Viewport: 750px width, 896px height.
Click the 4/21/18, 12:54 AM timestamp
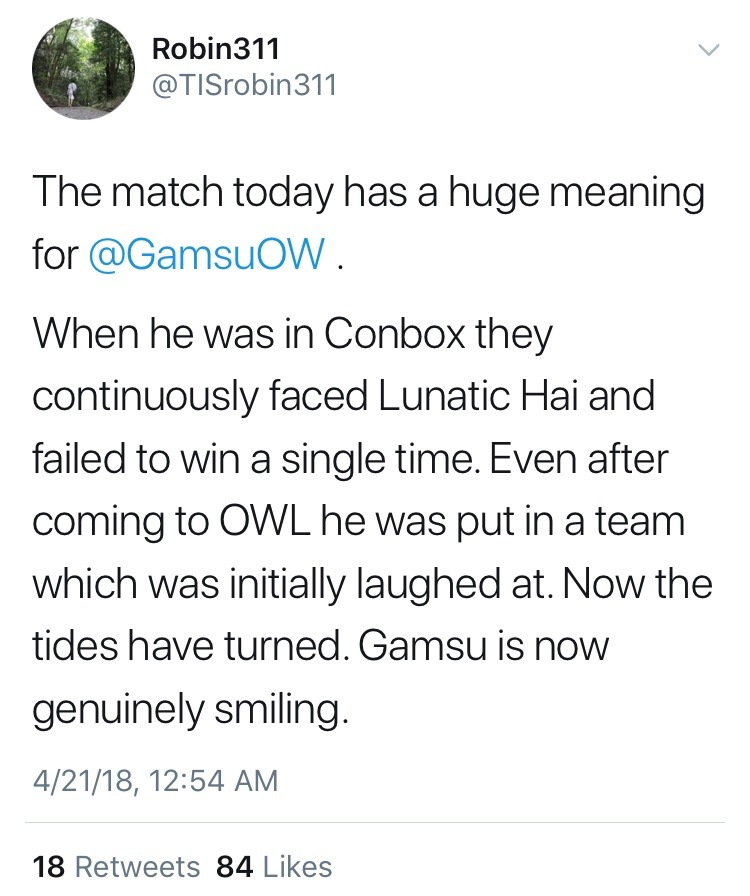tap(155, 777)
